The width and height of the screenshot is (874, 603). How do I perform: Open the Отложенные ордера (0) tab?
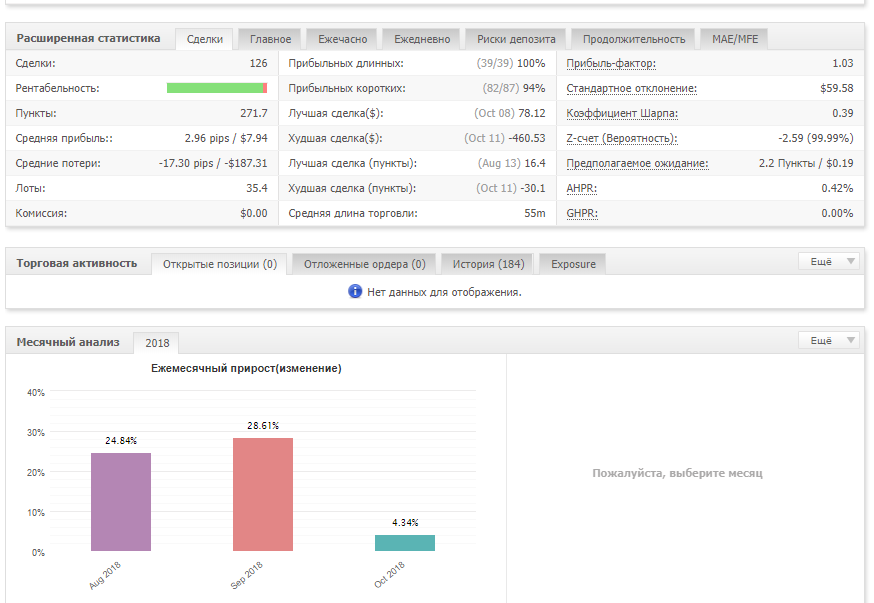click(x=365, y=264)
